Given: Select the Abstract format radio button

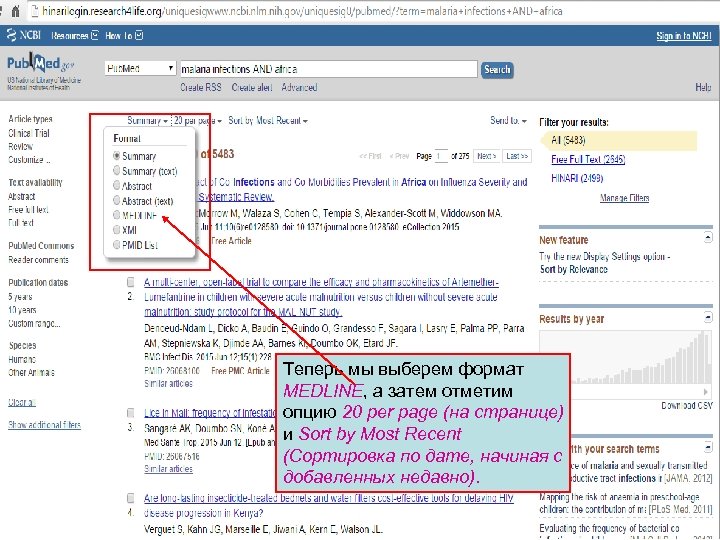Looking at the screenshot, I should click(117, 186).
